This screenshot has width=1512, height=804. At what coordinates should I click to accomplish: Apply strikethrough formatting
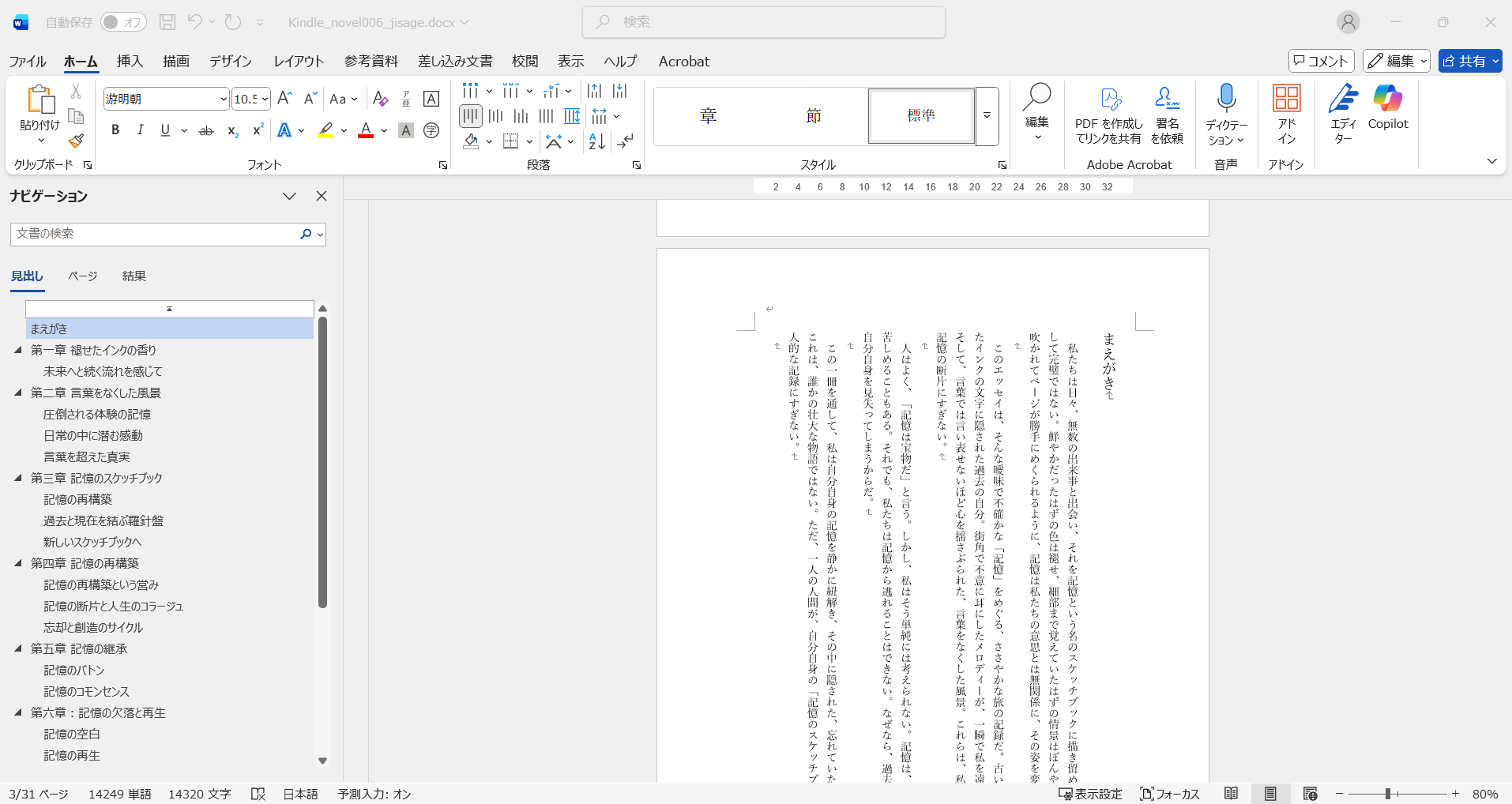tap(206, 130)
